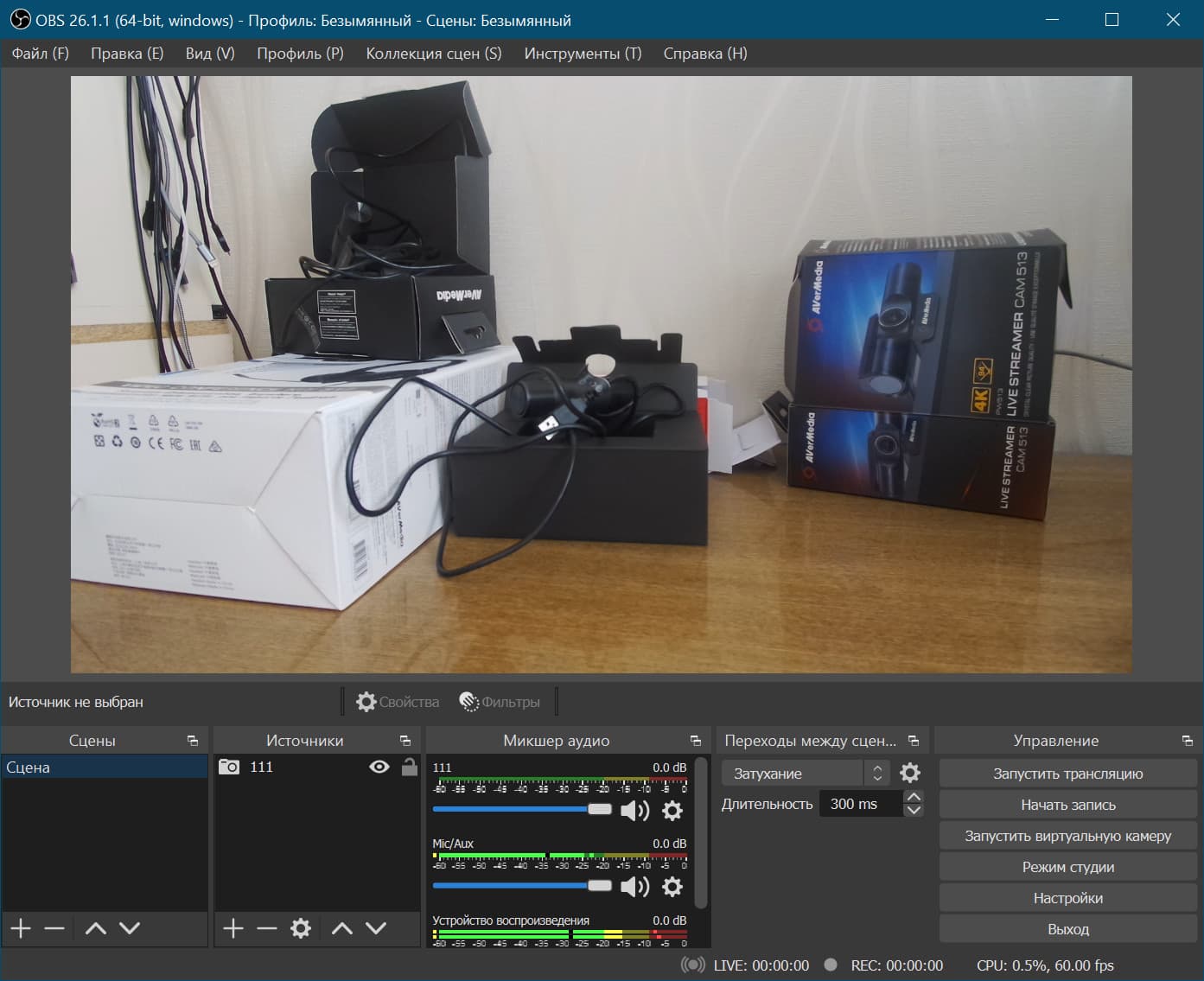
Task: Mute the Mic/Aux speaker icon
Action: (634, 886)
